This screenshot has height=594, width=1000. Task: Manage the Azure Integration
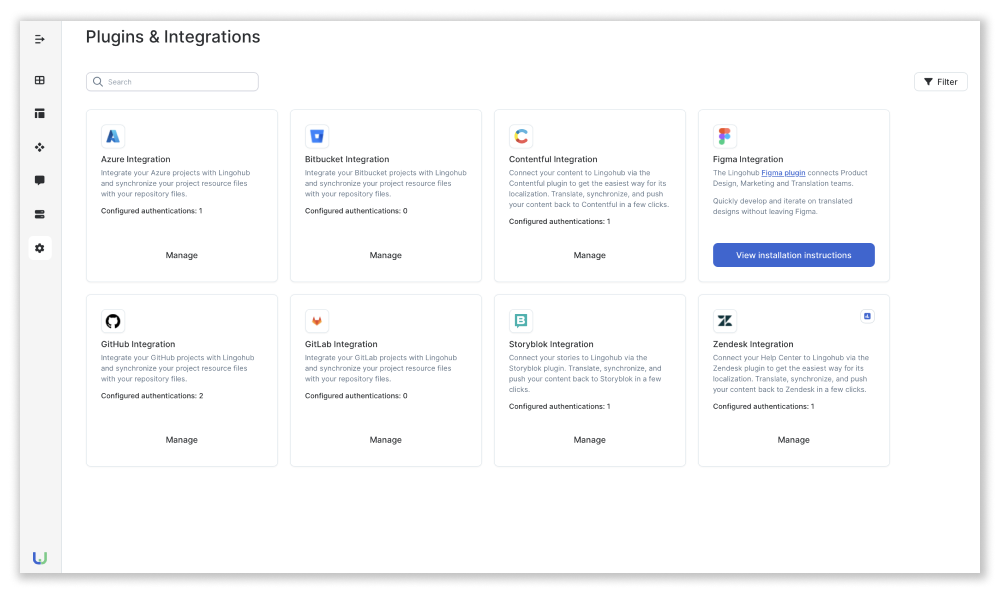182,255
